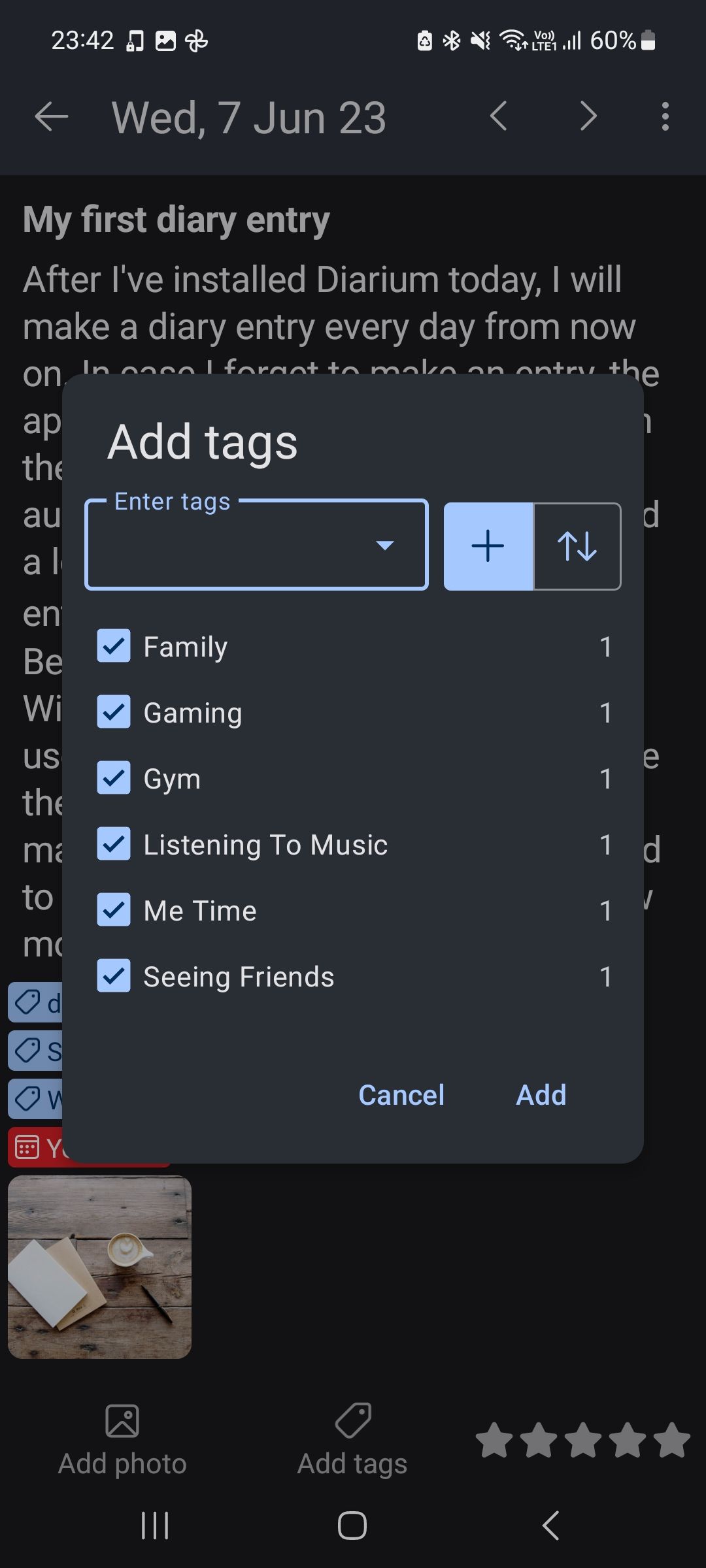This screenshot has height=1568, width=706.
Task: Confirm tags with the Add button
Action: click(541, 1095)
